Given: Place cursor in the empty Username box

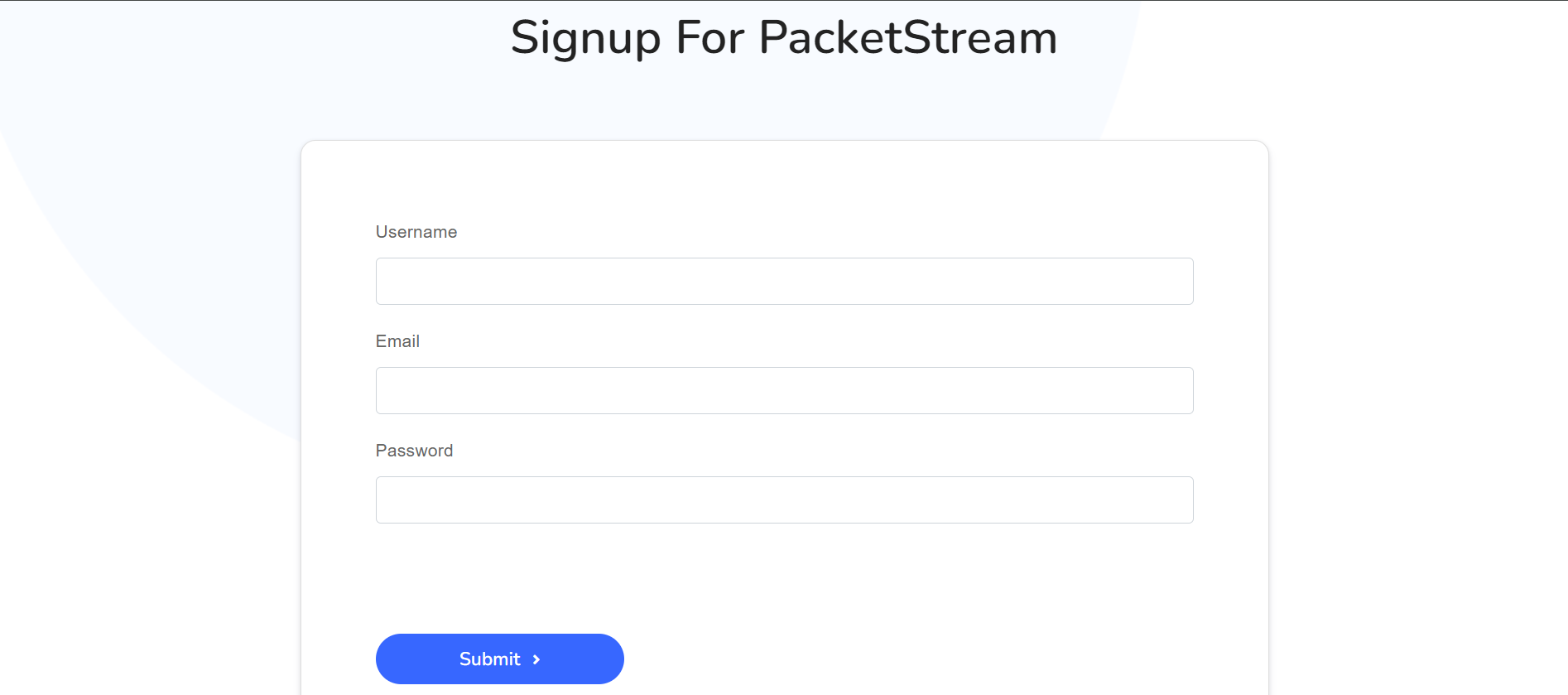Looking at the screenshot, I should pyautogui.click(x=783, y=281).
